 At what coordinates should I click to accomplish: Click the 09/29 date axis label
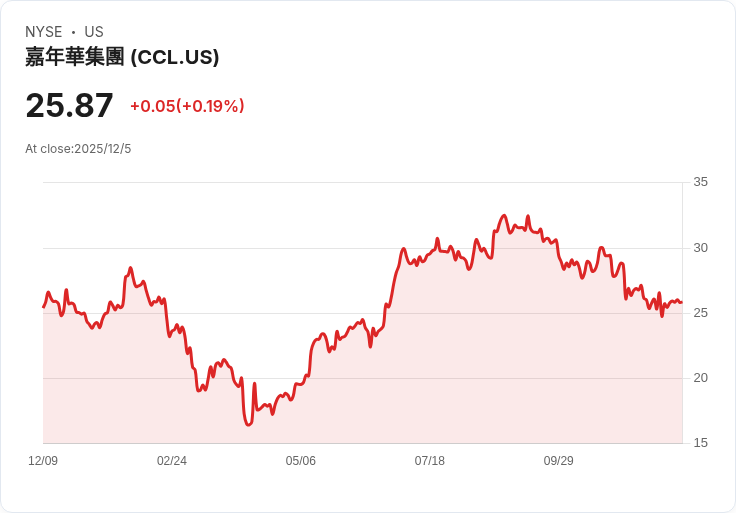tap(559, 461)
